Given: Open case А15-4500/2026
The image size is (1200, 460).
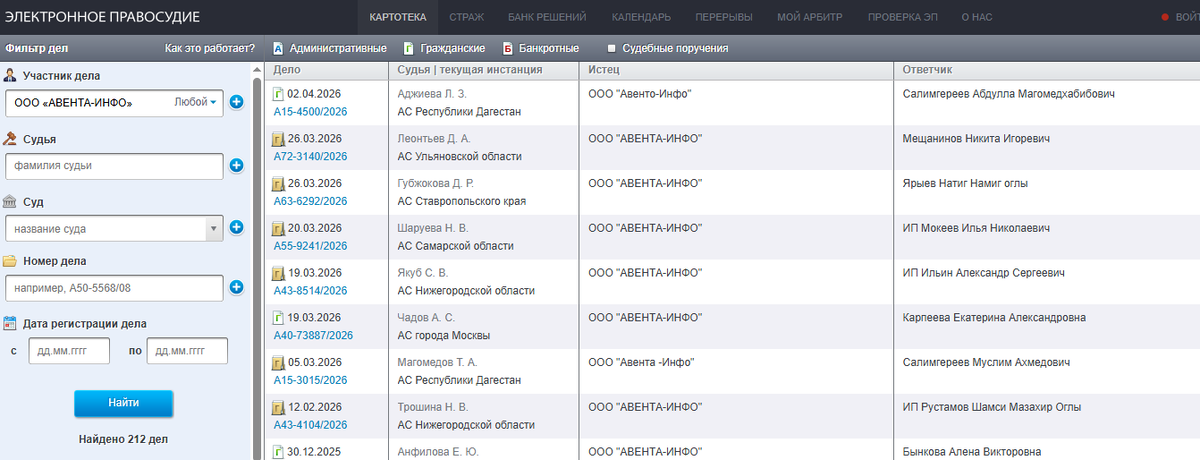Looking at the screenshot, I should pos(311,112).
